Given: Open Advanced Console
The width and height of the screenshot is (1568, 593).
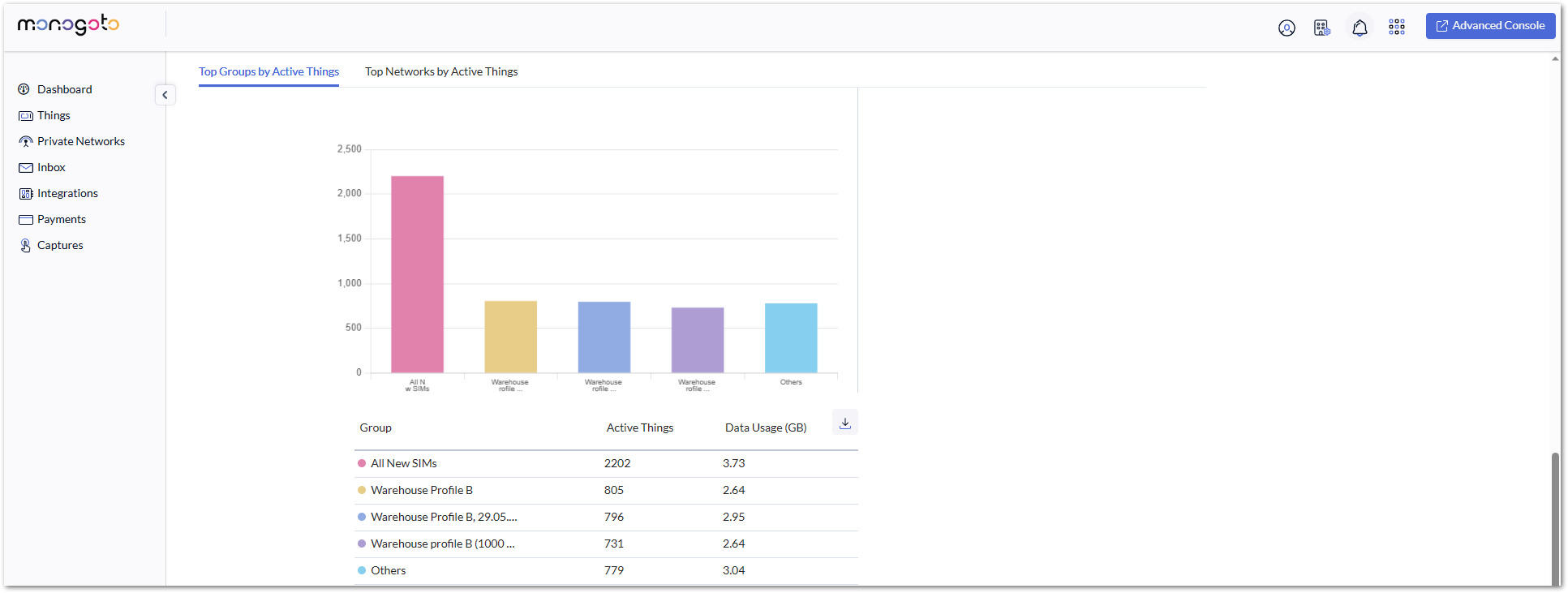Looking at the screenshot, I should (1490, 26).
